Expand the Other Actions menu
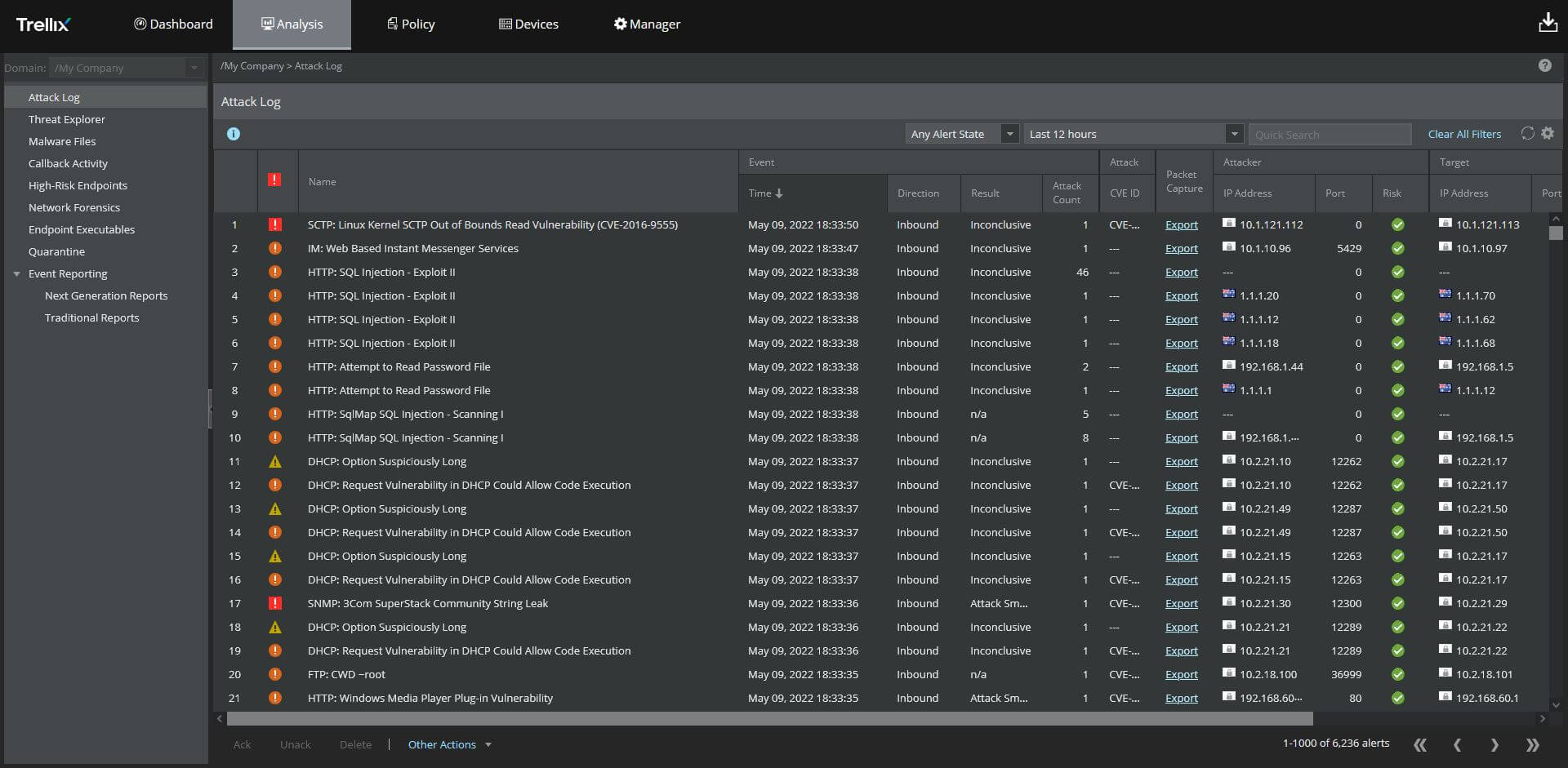 450,744
